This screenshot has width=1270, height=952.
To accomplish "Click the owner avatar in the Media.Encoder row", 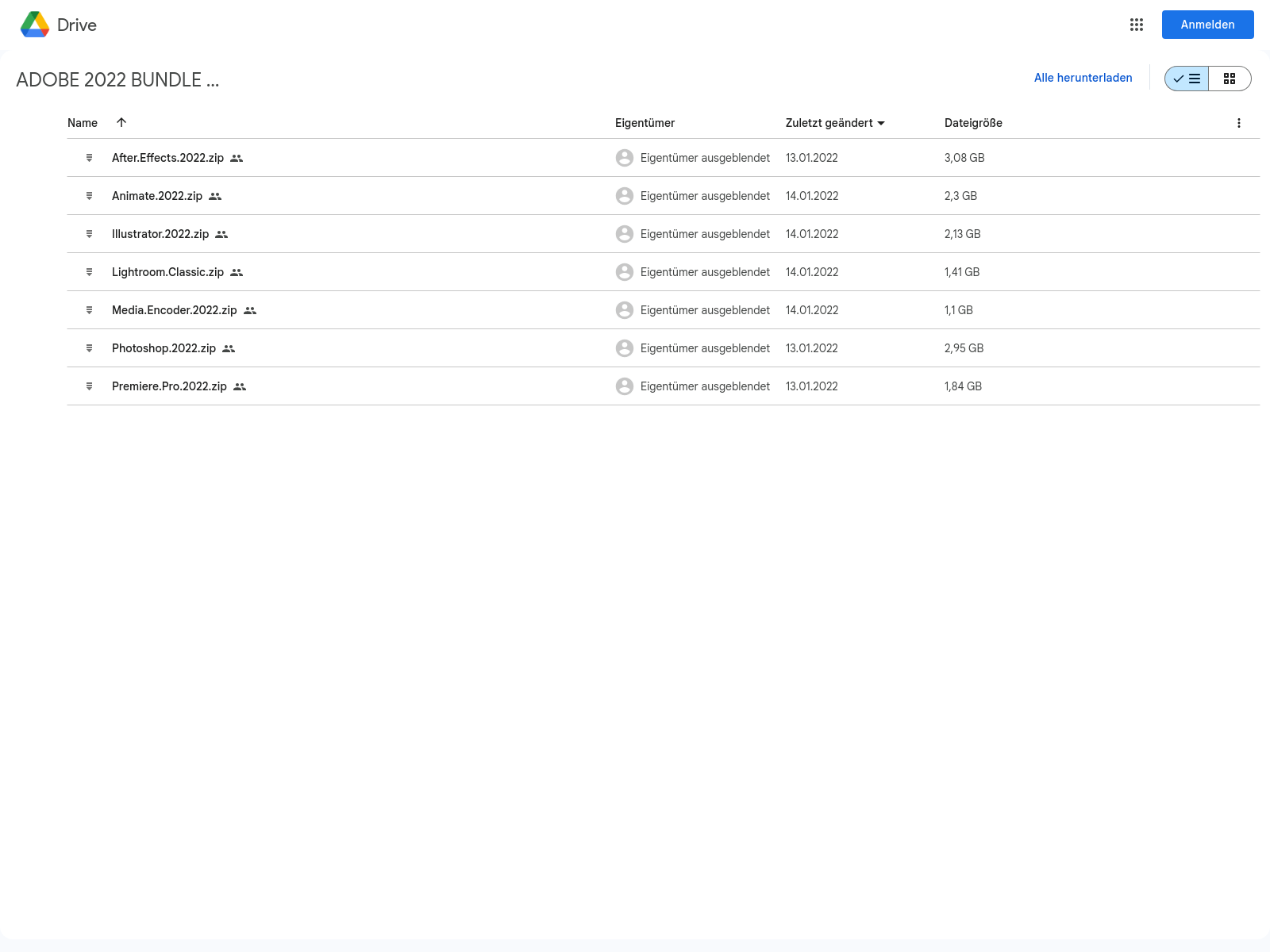I will tap(625, 310).
